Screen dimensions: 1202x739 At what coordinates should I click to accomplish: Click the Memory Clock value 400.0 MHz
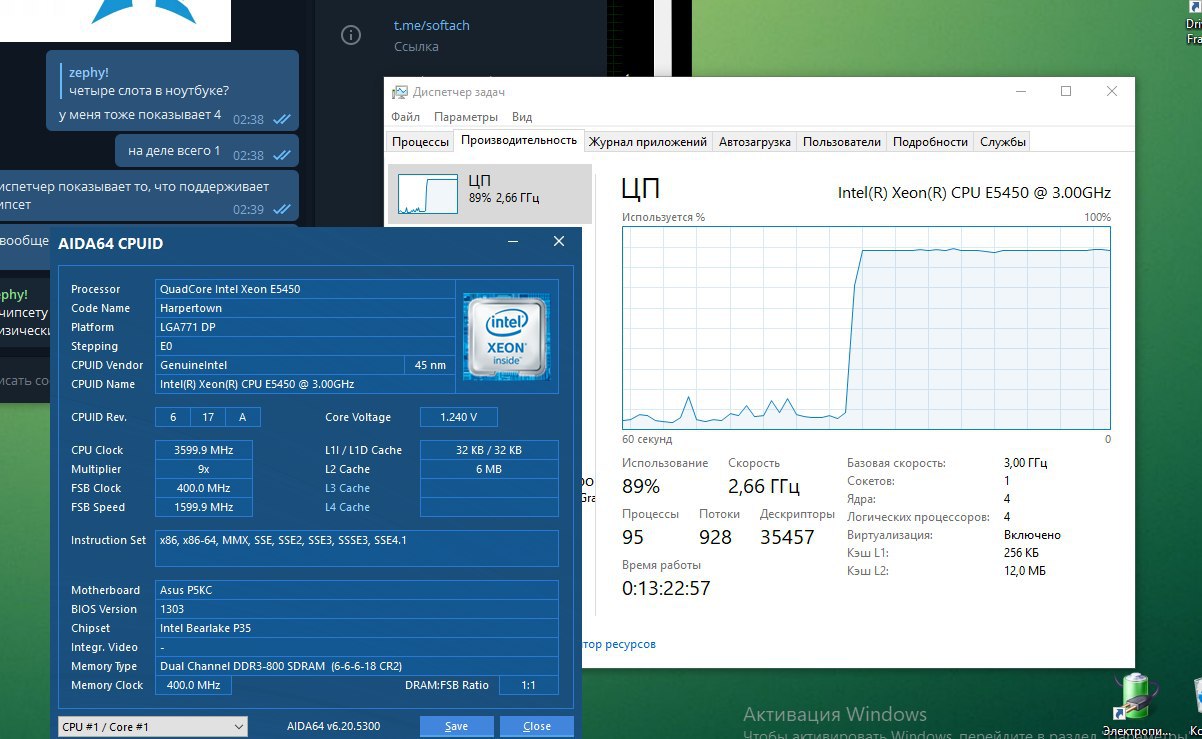tap(194, 685)
